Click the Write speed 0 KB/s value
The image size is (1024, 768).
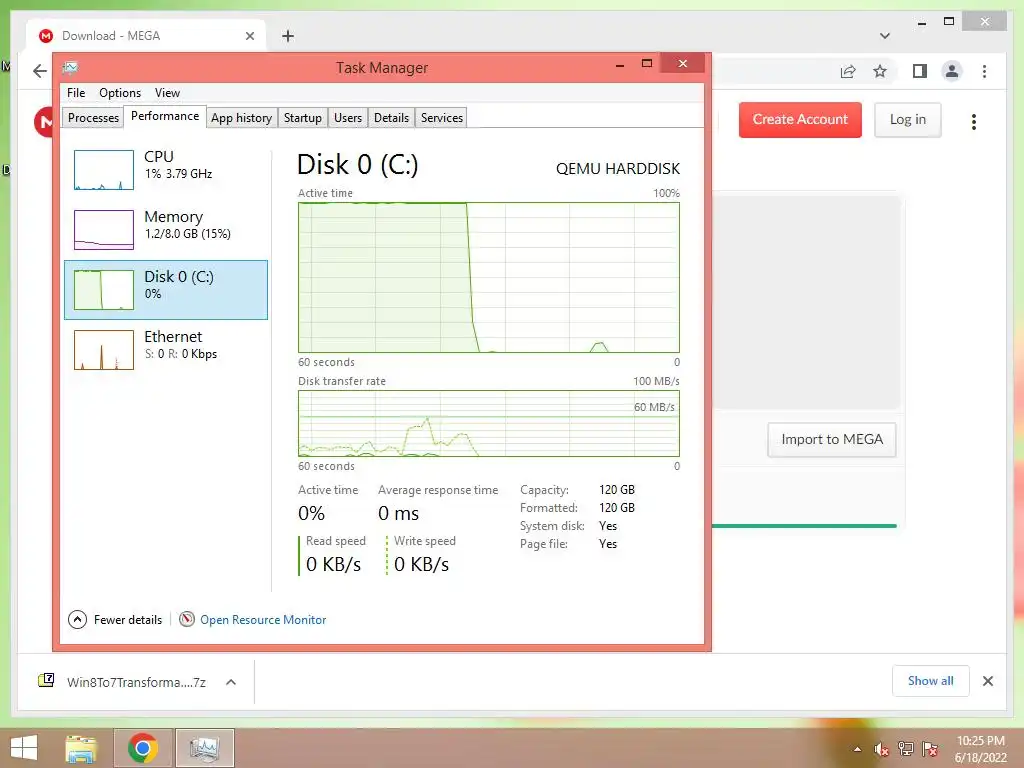(421, 564)
